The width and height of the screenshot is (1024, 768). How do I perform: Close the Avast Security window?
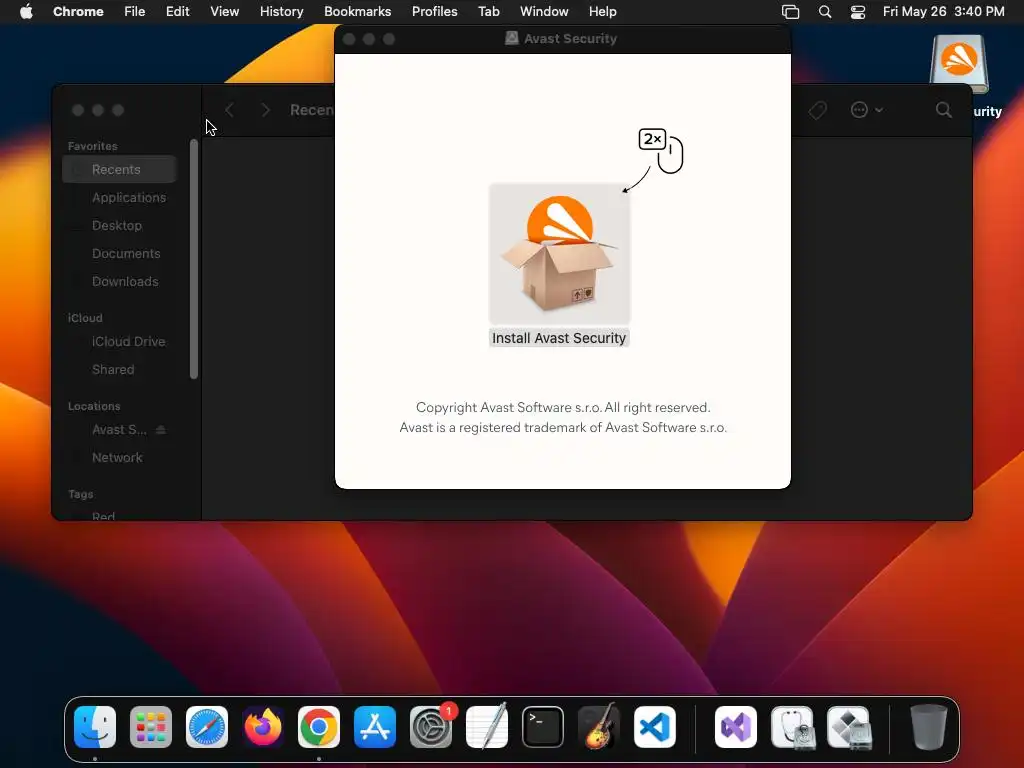(349, 39)
